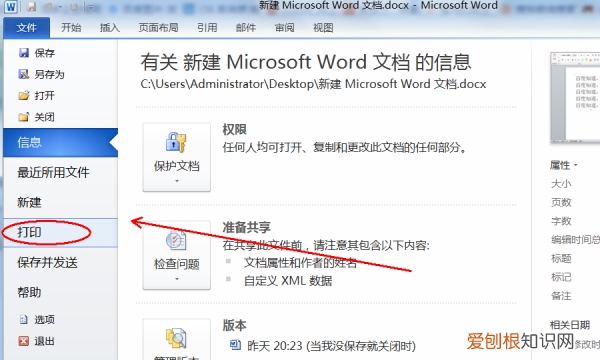Switch to the 引用 ribbon tab
The width and height of the screenshot is (600, 360).
pyautogui.click(x=207, y=28)
